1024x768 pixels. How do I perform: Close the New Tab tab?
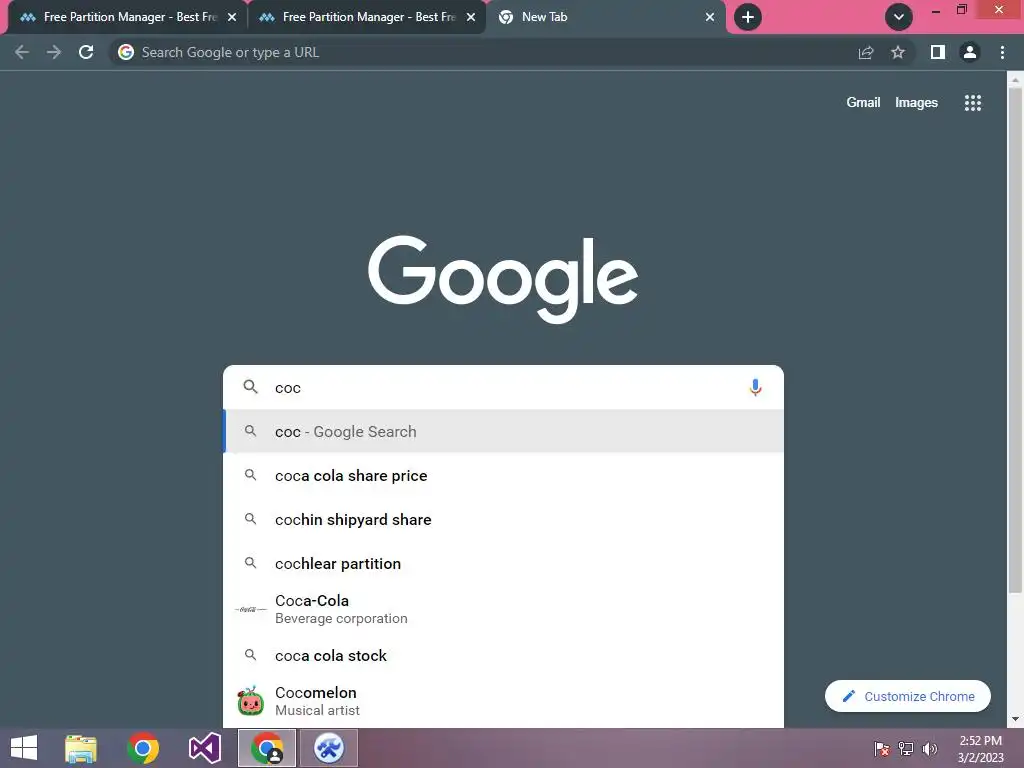710,17
